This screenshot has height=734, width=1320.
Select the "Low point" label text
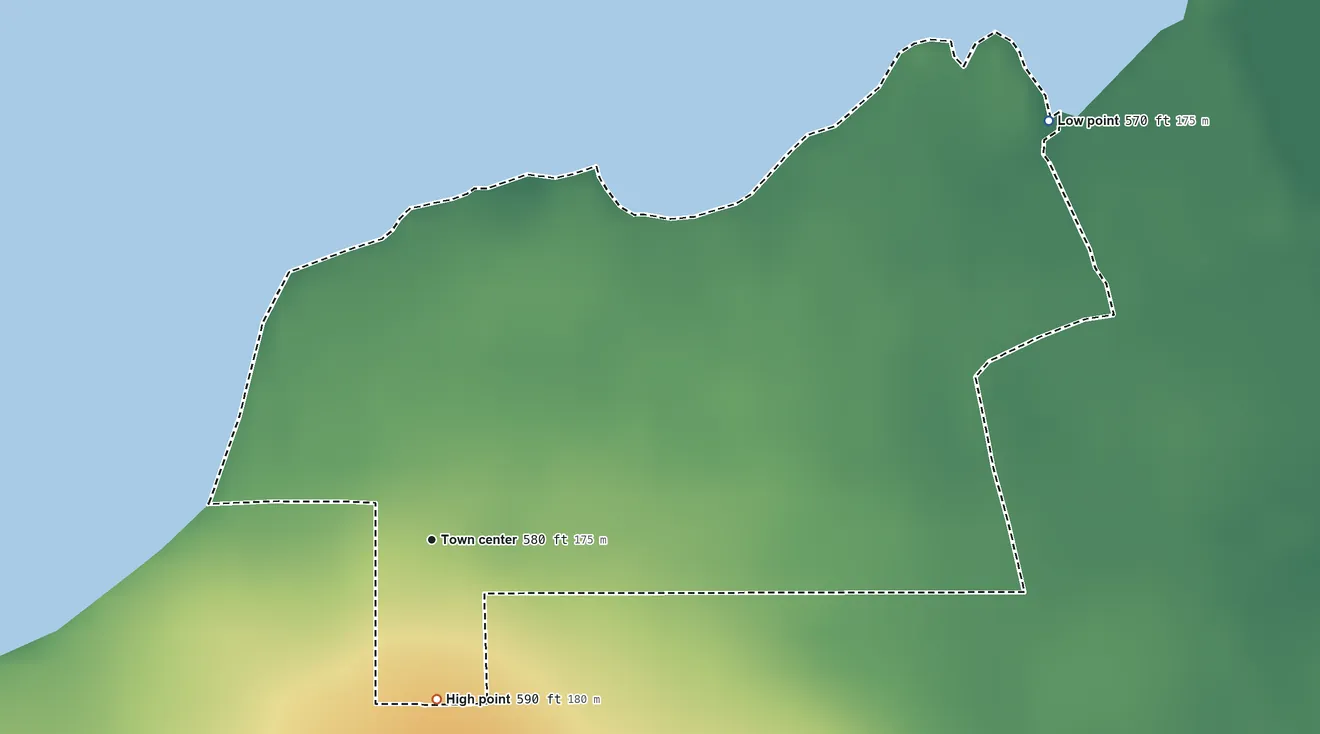click(1089, 121)
